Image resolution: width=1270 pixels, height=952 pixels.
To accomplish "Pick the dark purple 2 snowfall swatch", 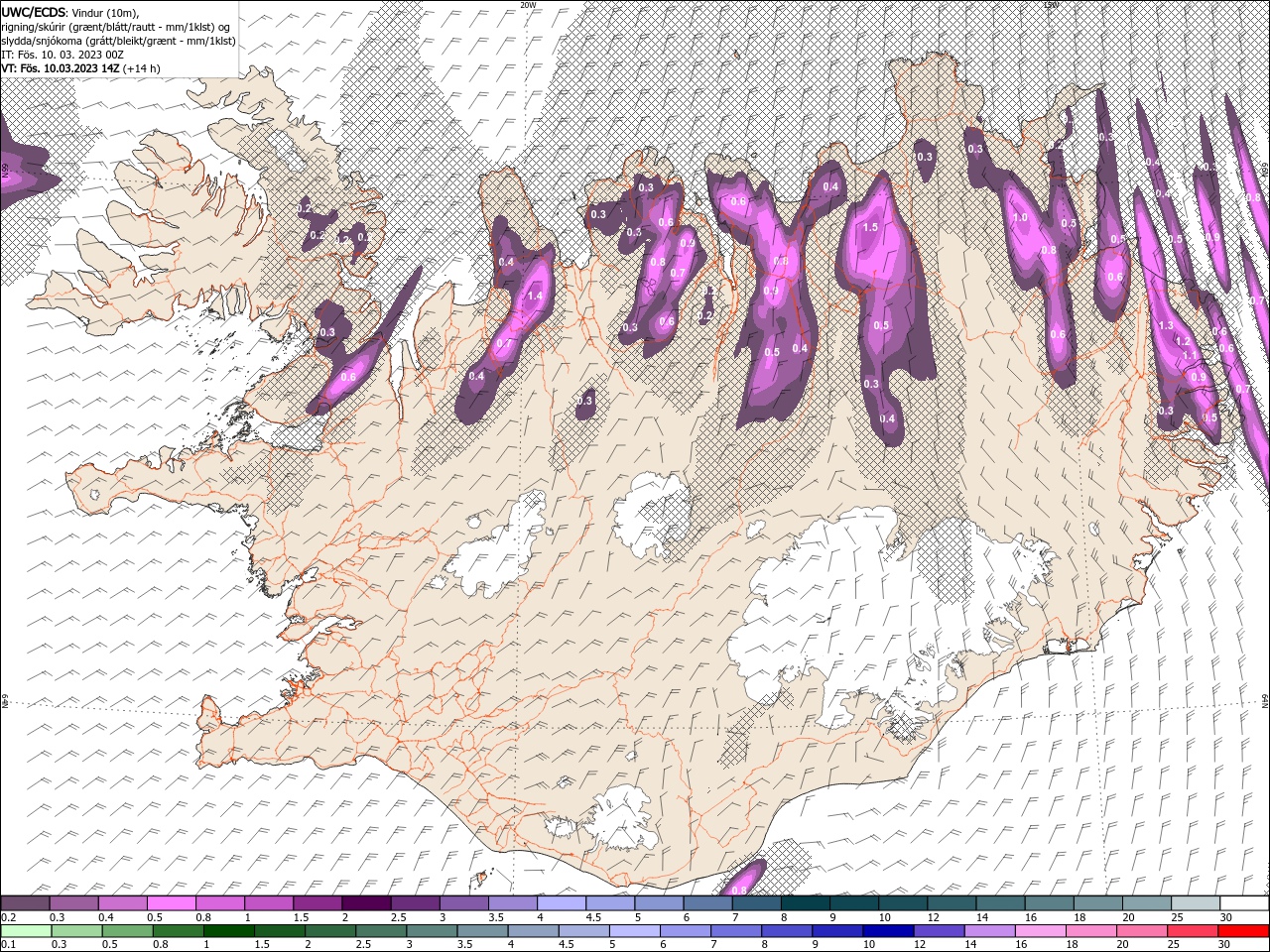I will (x=365, y=903).
